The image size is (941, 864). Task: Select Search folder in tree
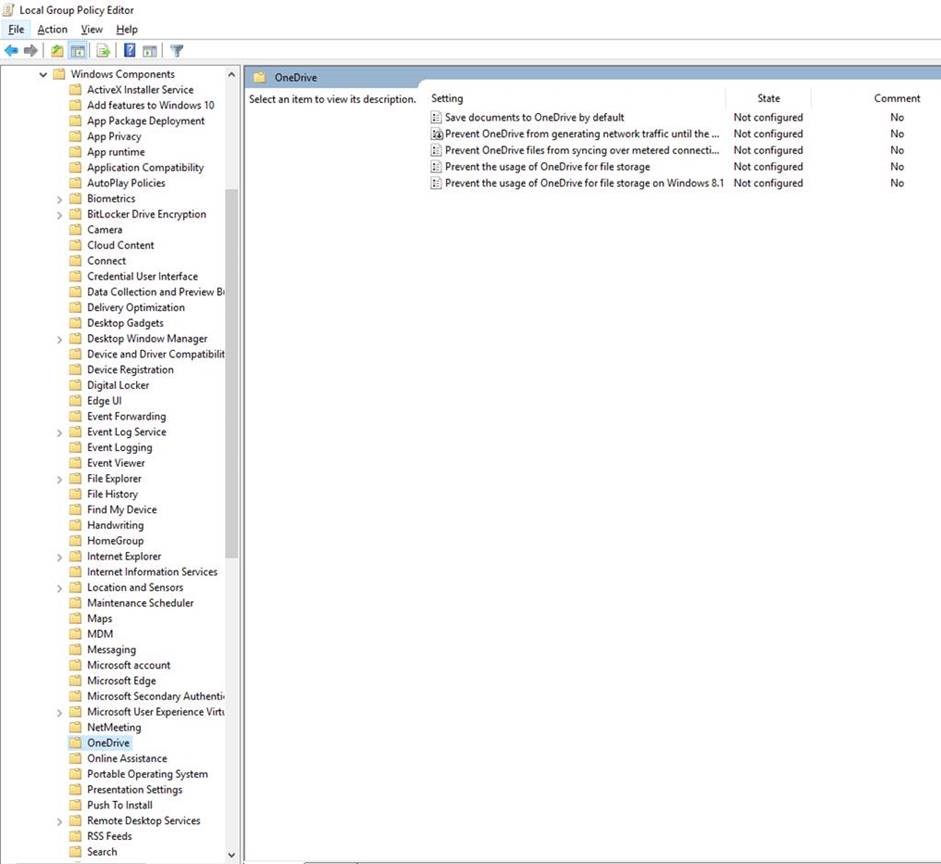pyautogui.click(x=102, y=851)
